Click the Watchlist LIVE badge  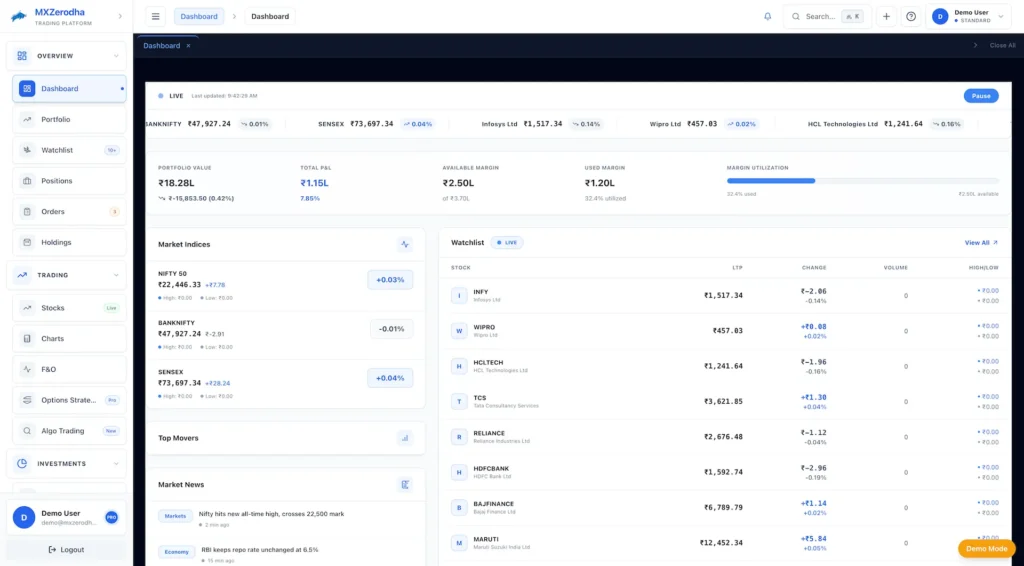(x=507, y=243)
